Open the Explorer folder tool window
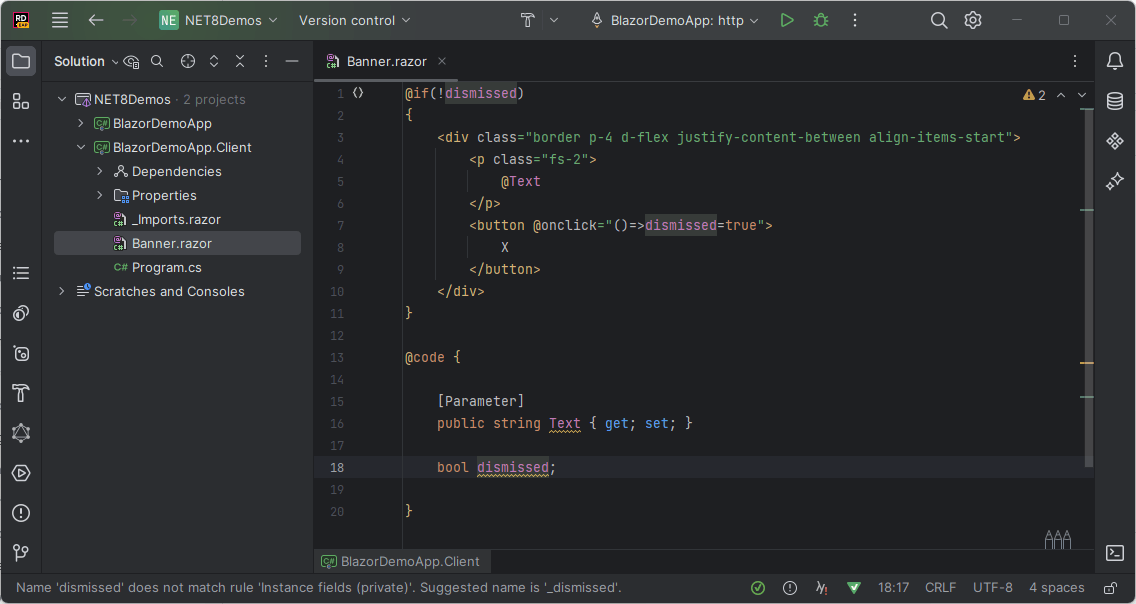 coord(21,62)
